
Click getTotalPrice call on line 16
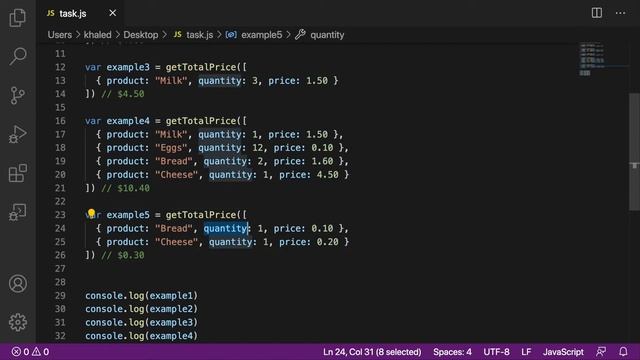pyautogui.click(x=201, y=121)
